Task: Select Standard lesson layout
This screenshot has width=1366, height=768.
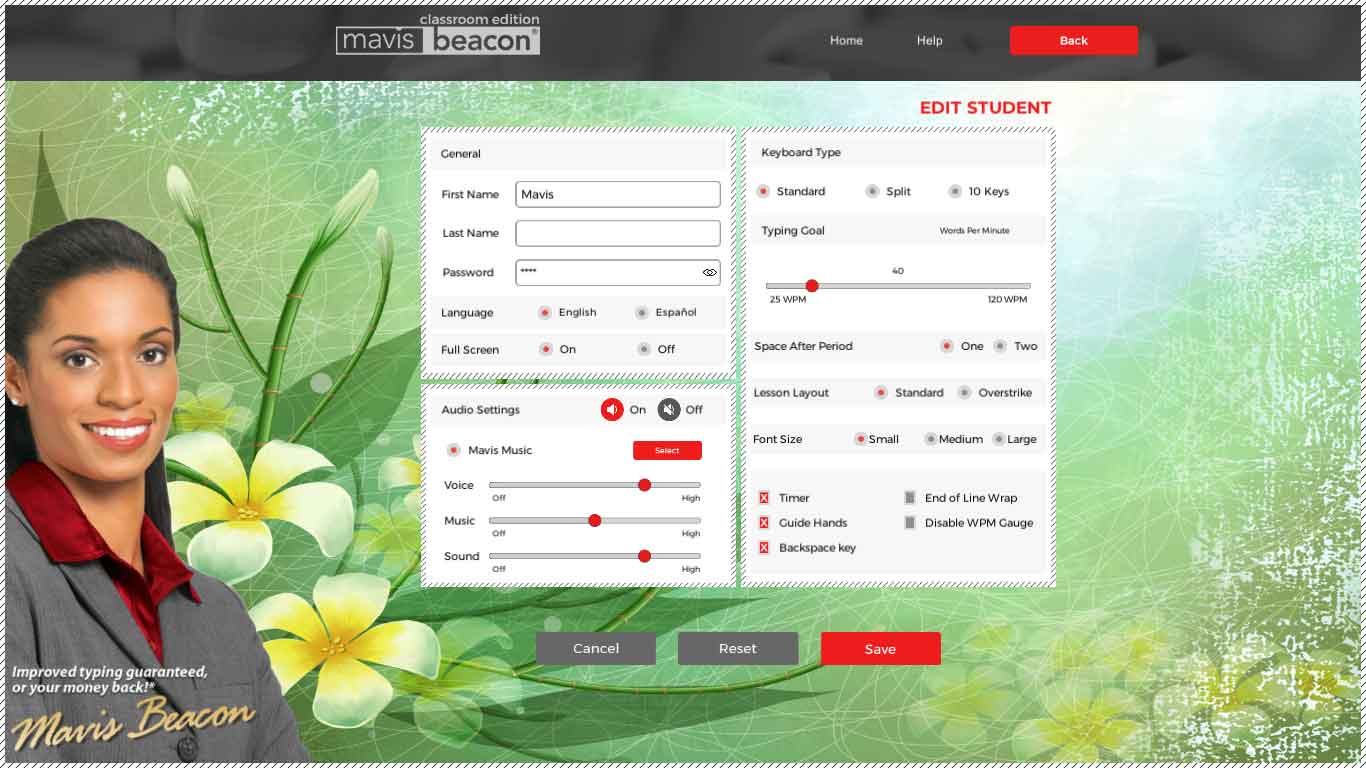Action: coord(881,393)
